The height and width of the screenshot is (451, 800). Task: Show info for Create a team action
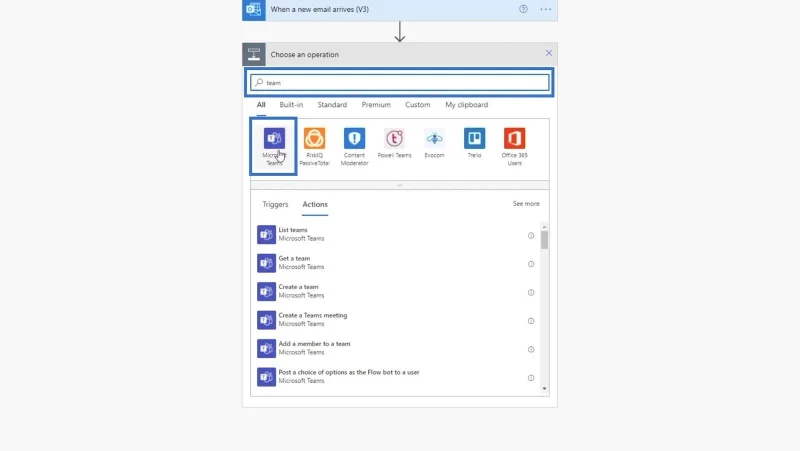pyautogui.click(x=531, y=293)
